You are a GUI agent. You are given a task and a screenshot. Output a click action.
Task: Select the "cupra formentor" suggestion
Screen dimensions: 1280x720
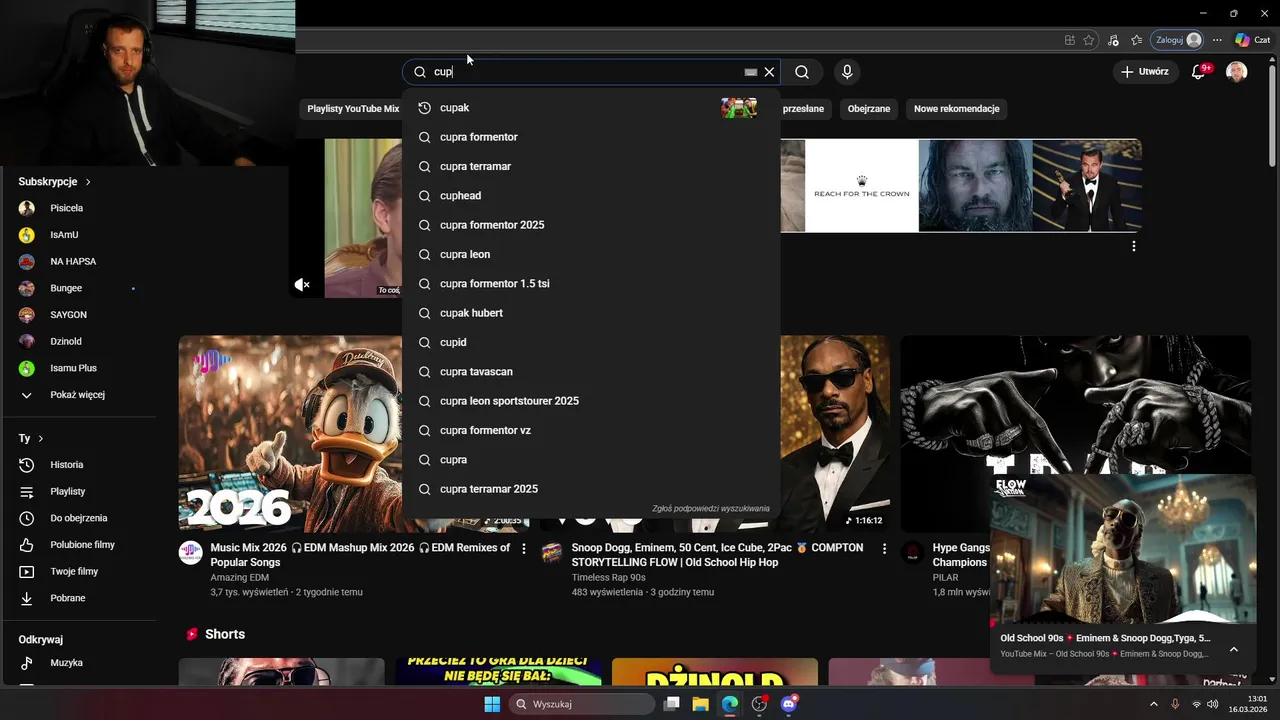click(x=591, y=137)
